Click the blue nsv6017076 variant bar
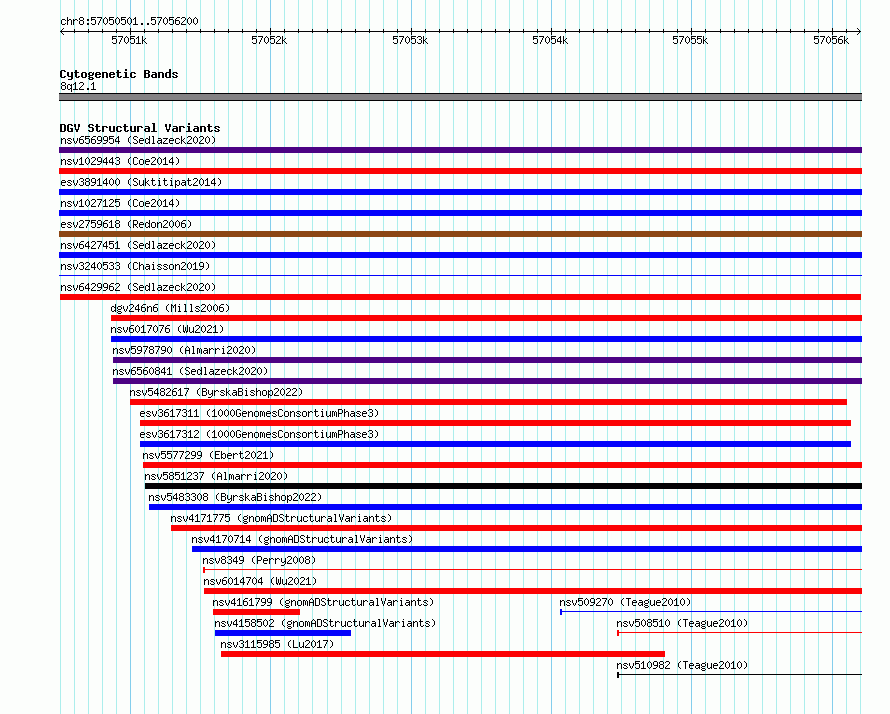The width and height of the screenshot is (890, 714). pyautogui.click(x=486, y=339)
